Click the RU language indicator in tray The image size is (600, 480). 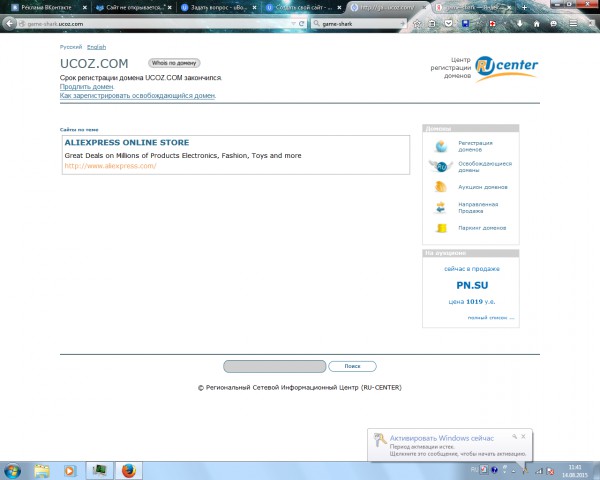474,470
